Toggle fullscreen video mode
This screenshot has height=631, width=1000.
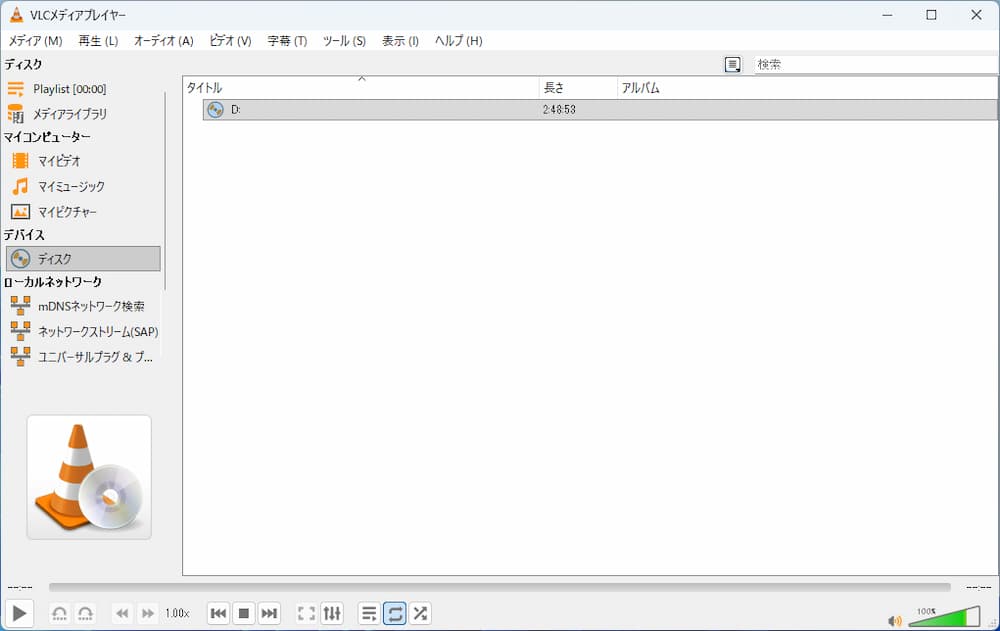point(306,614)
